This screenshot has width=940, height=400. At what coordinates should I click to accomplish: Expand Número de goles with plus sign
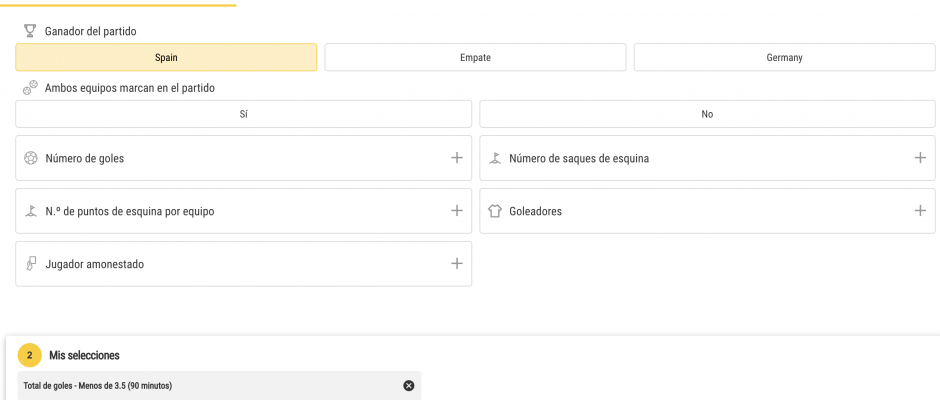point(457,158)
